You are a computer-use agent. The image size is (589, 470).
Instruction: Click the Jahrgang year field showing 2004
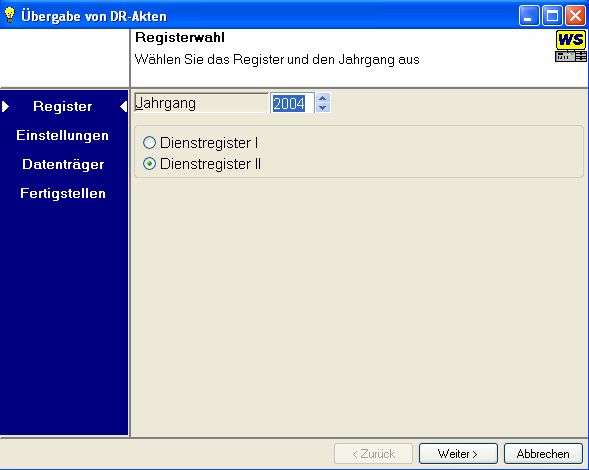click(292, 103)
